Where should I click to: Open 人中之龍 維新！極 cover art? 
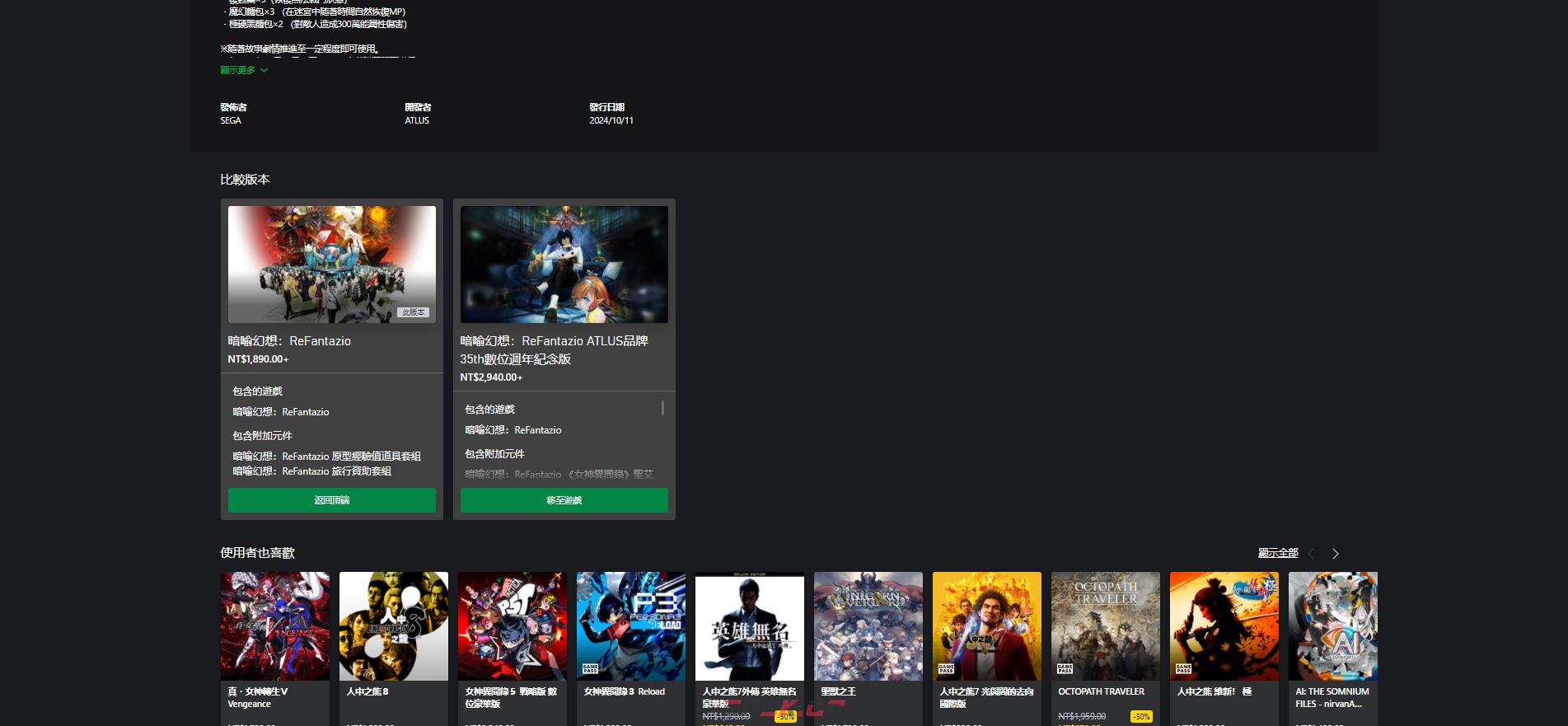(1224, 626)
